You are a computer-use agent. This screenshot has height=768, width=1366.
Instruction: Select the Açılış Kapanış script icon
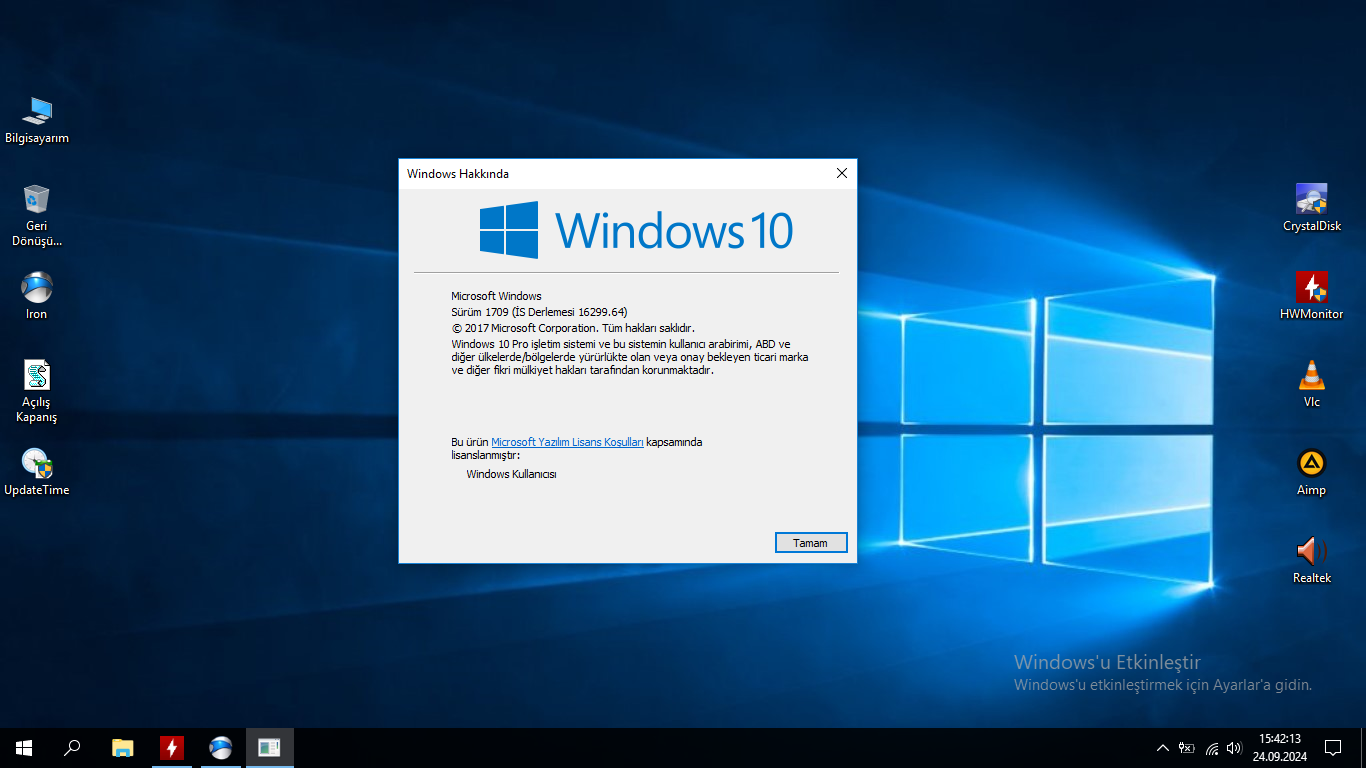[x=37, y=391]
